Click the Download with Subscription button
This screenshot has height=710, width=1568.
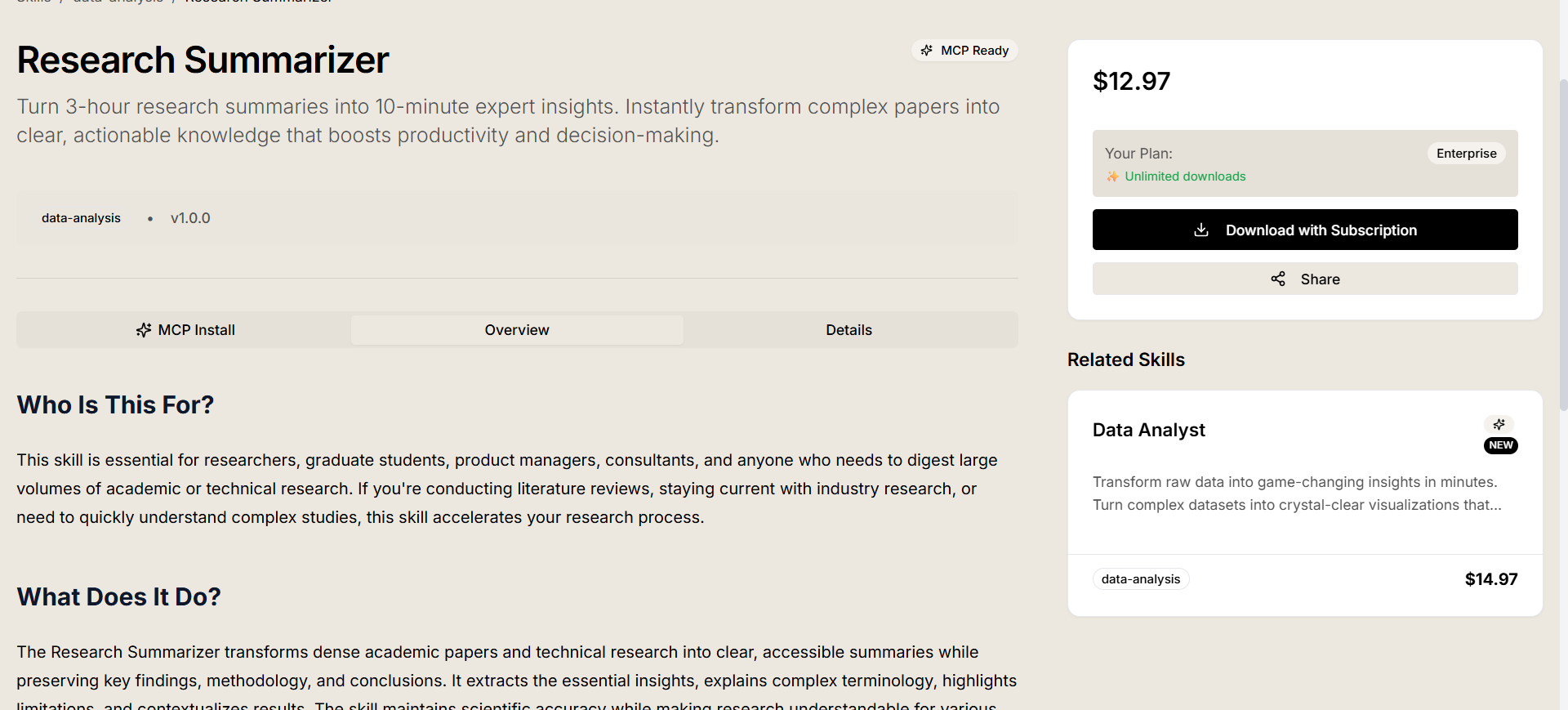(1304, 230)
